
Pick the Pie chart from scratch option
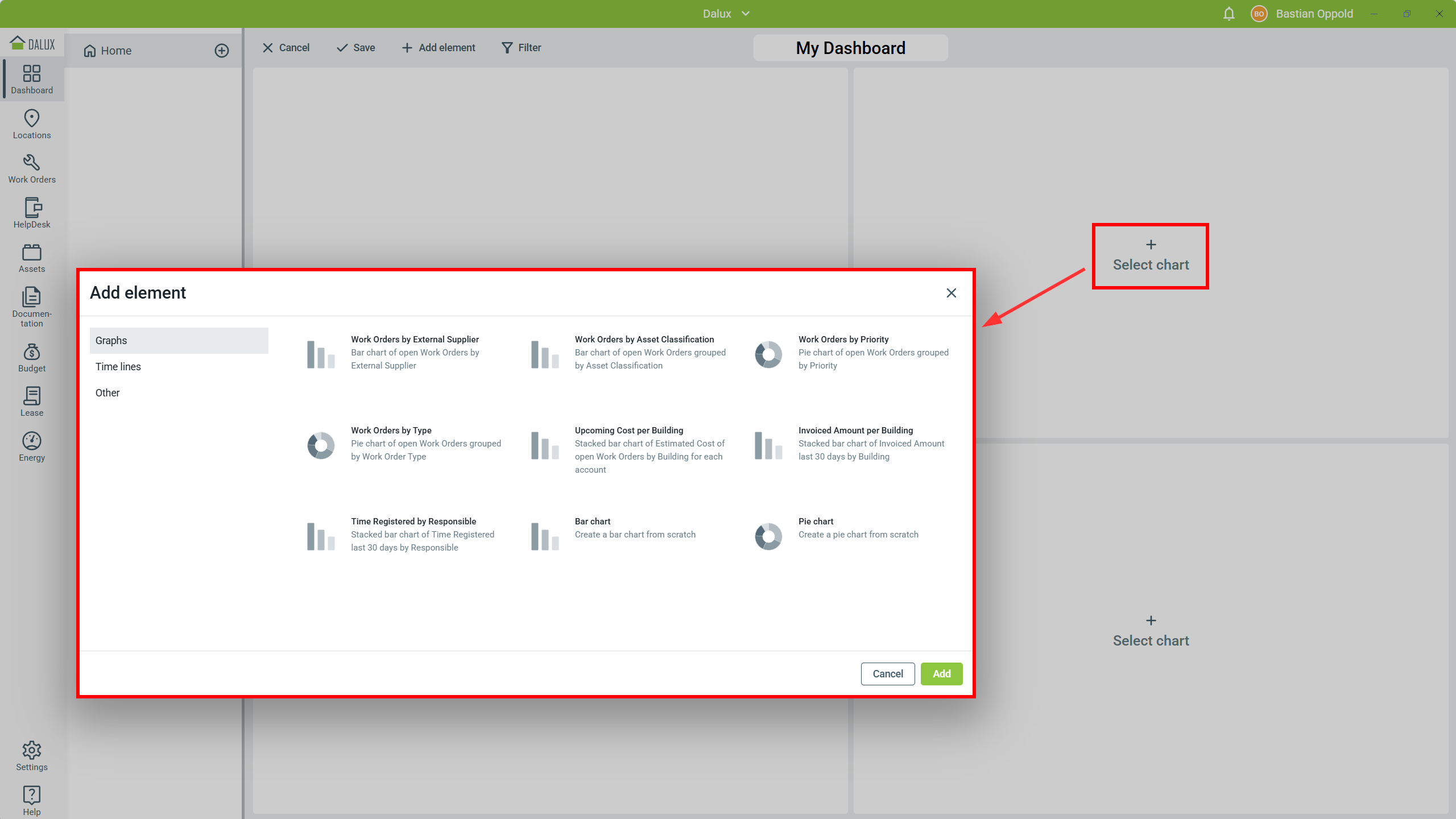coord(836,535)
